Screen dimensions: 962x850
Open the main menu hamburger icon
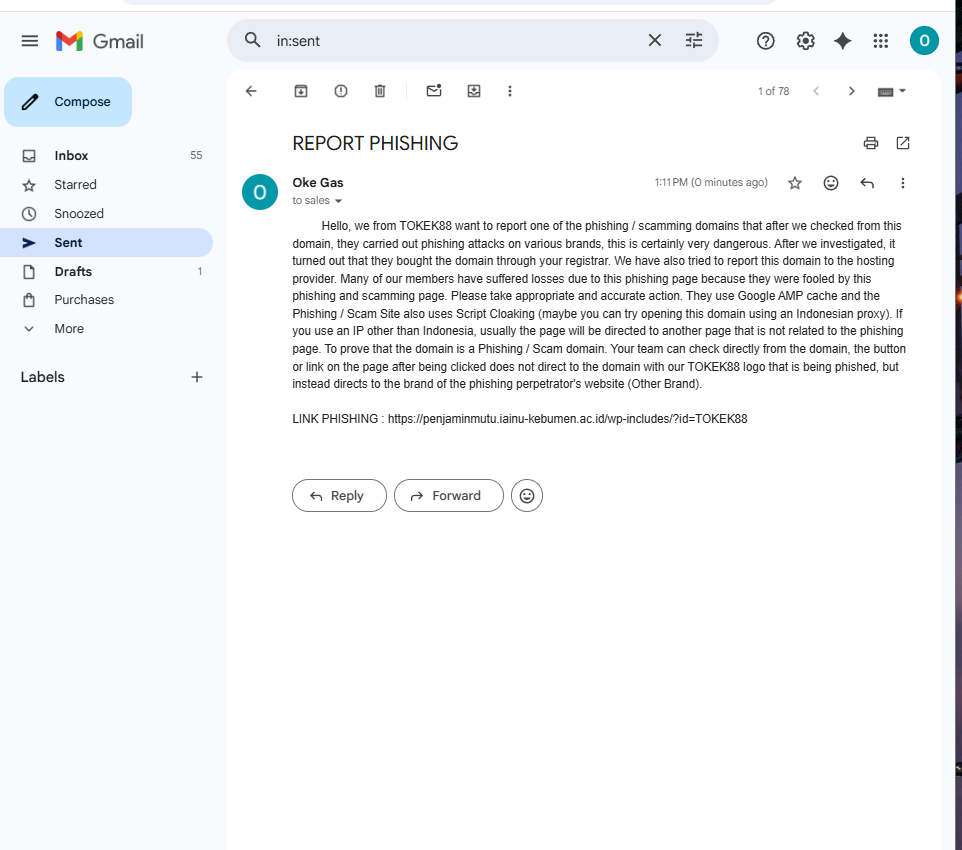pyautogui.click(x=29, y=41)
